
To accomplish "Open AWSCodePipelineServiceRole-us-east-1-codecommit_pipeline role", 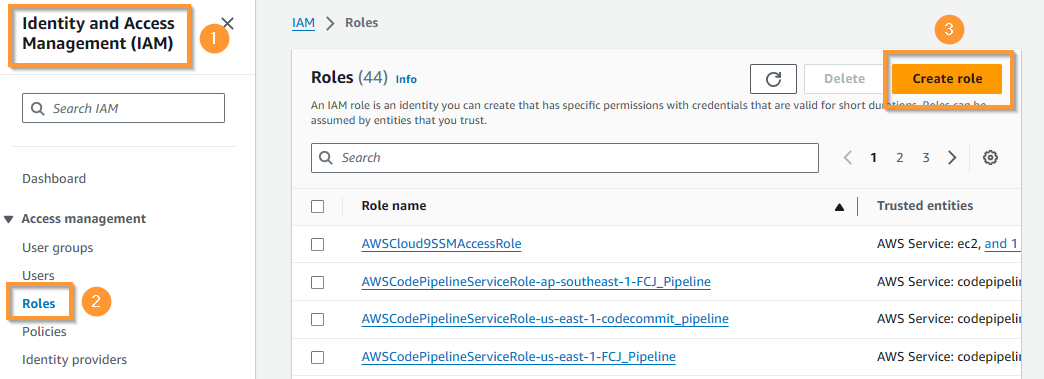I will (x=545, y=320).
